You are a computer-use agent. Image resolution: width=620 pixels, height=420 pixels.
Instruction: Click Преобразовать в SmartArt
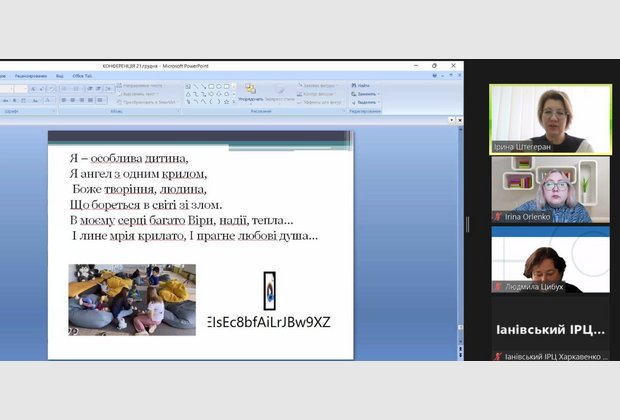(146, 102)
